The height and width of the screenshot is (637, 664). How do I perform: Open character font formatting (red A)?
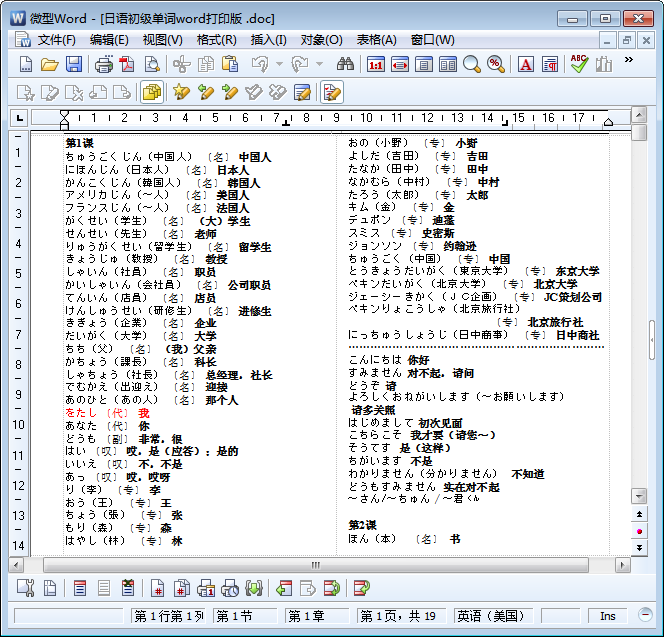point(526,64)
